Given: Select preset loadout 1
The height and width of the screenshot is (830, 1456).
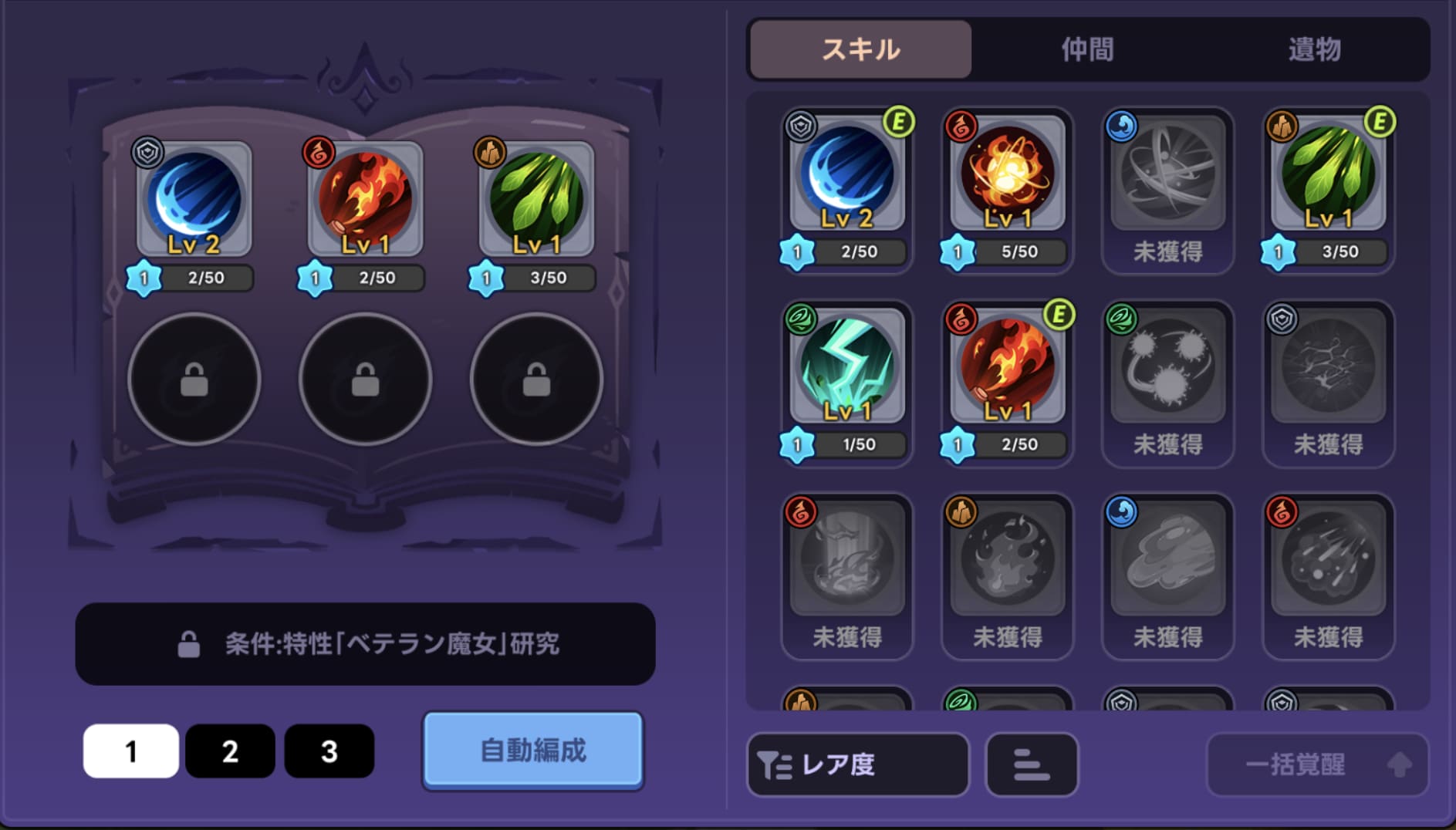Looking at the screenshot, I should pos(131,751).
